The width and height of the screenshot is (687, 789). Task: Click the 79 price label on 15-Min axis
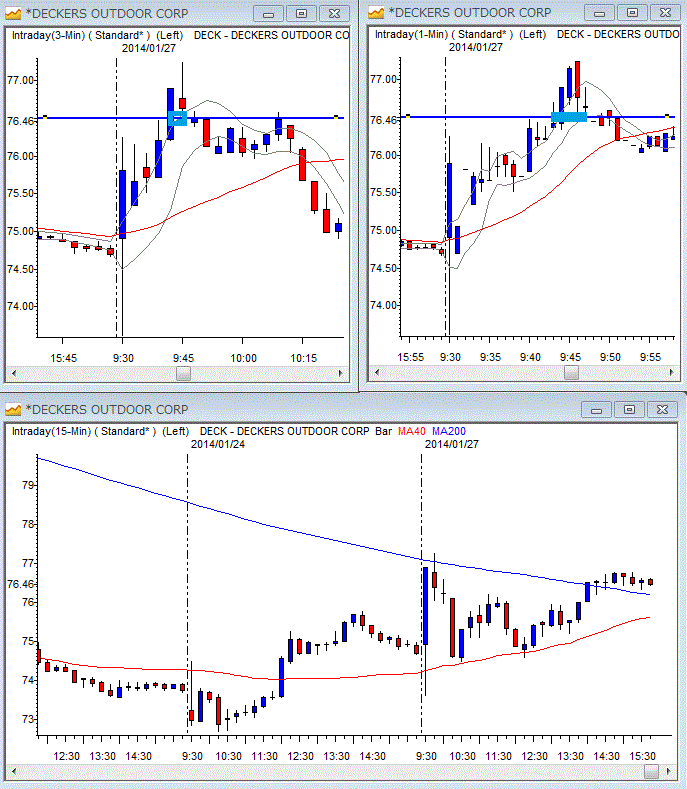point(28,485)
